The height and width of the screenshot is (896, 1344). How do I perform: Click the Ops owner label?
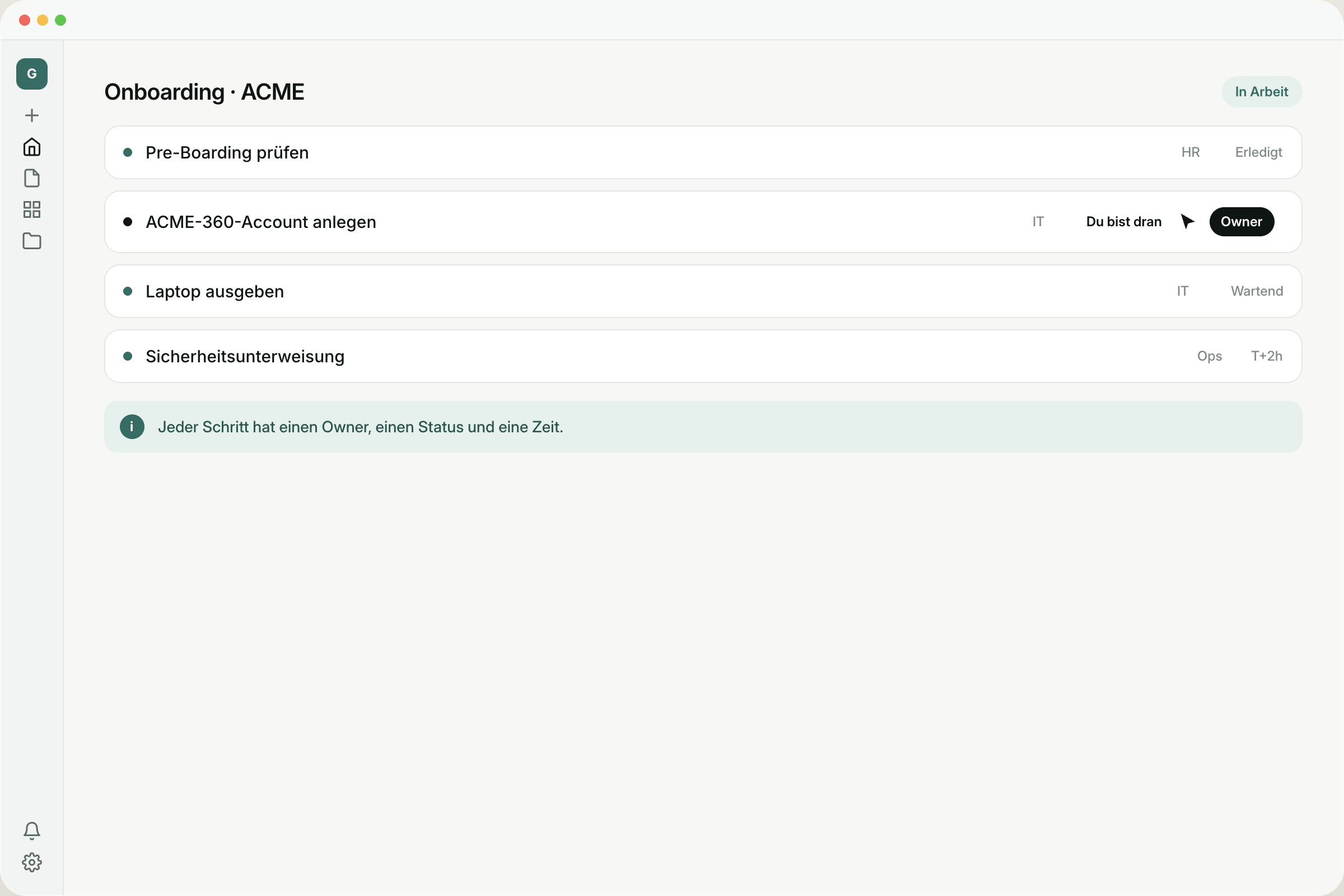(x=1210, y=357)
